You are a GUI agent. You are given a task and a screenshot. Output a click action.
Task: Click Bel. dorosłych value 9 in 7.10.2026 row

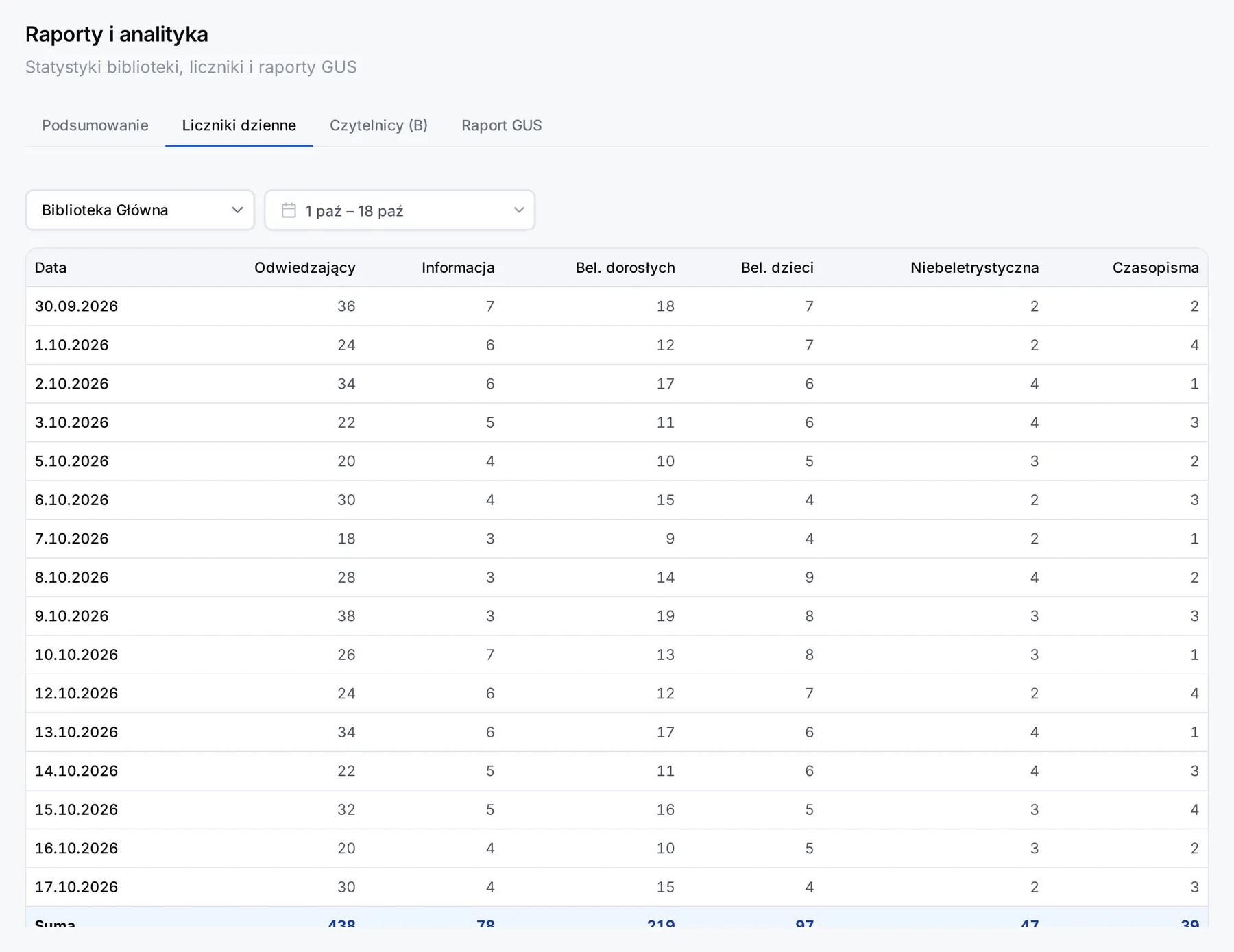[670, 539]
